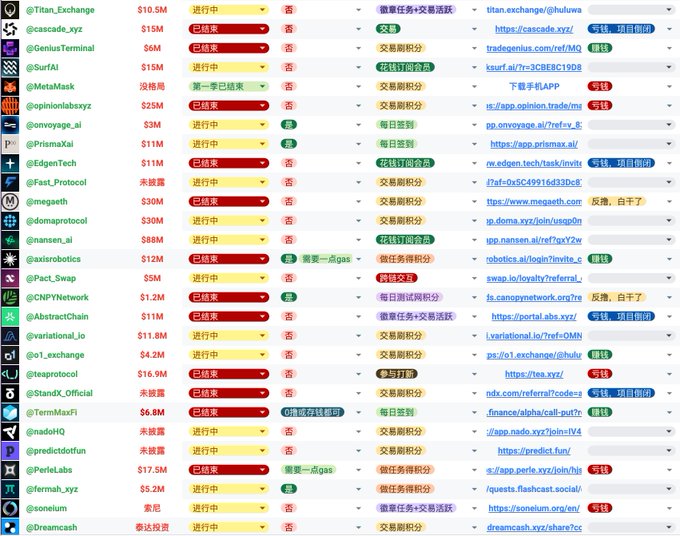This screenshot has height=536, width=680.
Task: Click the 跨链交互 tag in Pact_Swap row
Action: 397,278
